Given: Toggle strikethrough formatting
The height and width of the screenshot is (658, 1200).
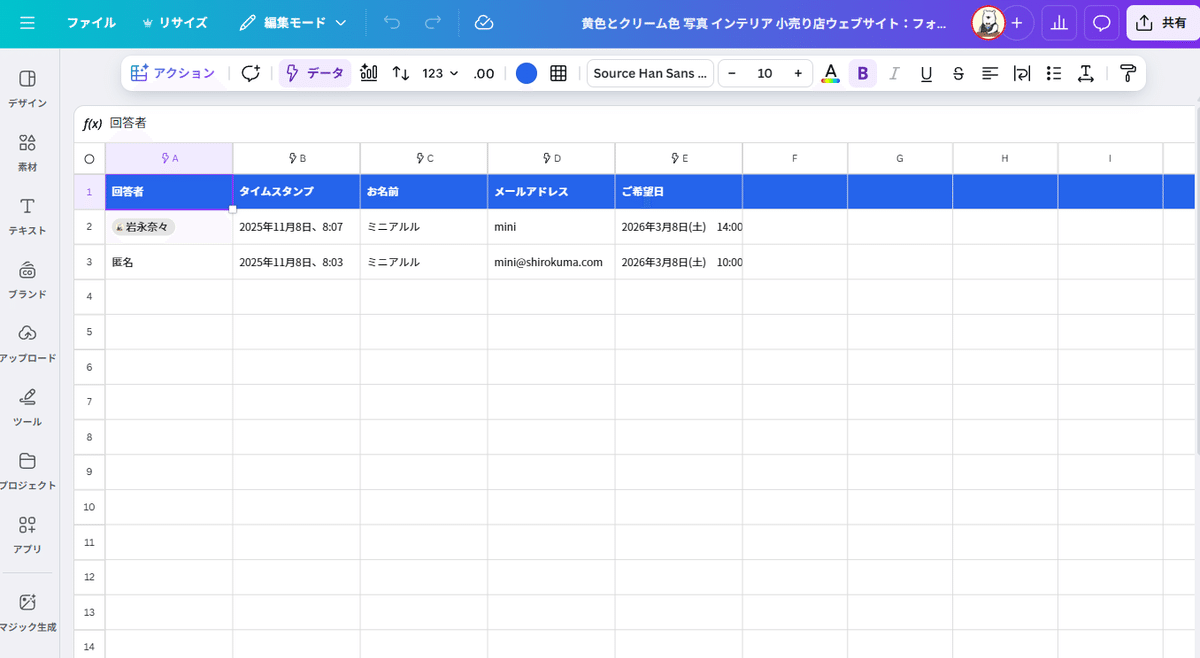Looking at the screenshot, I should tap(958, 73).
